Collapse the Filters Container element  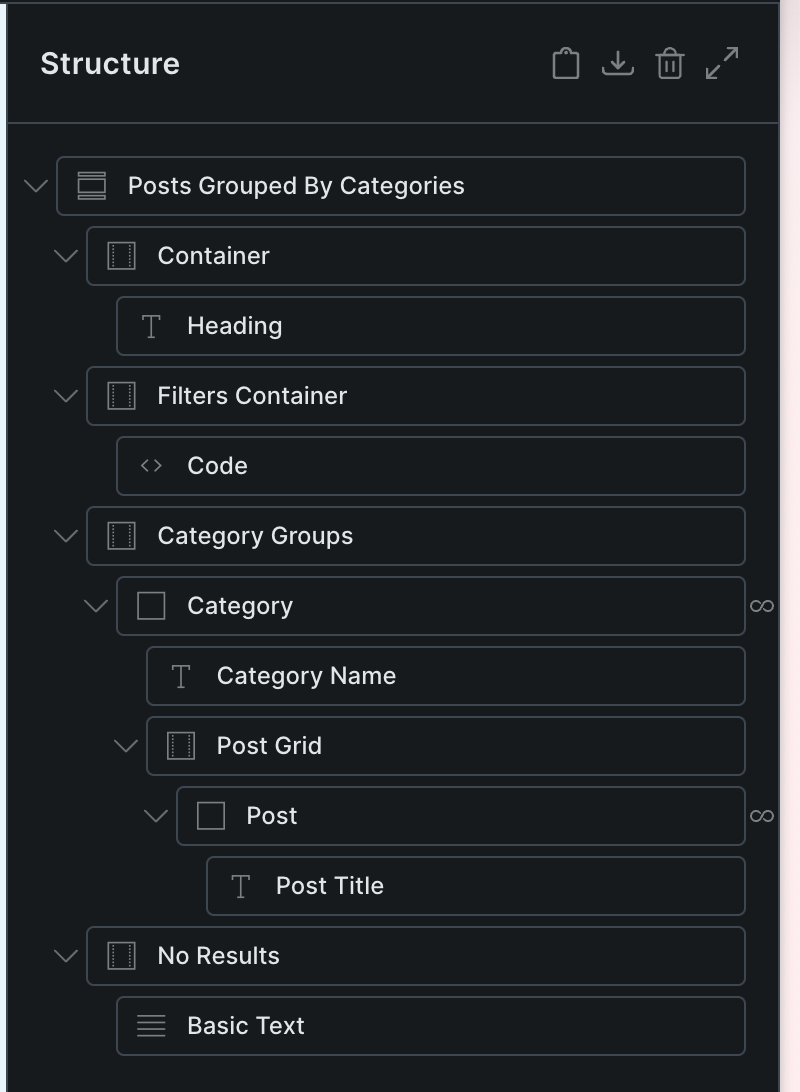[66, 396]
